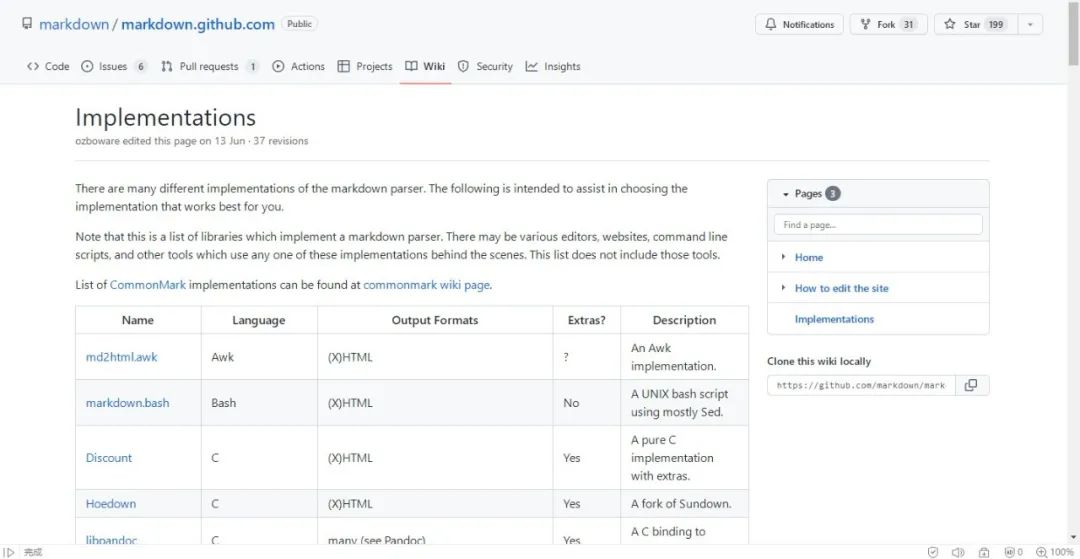Click the Notifications bell icon
This screenshot has width=1080, height=559.
tap(771, 24)
